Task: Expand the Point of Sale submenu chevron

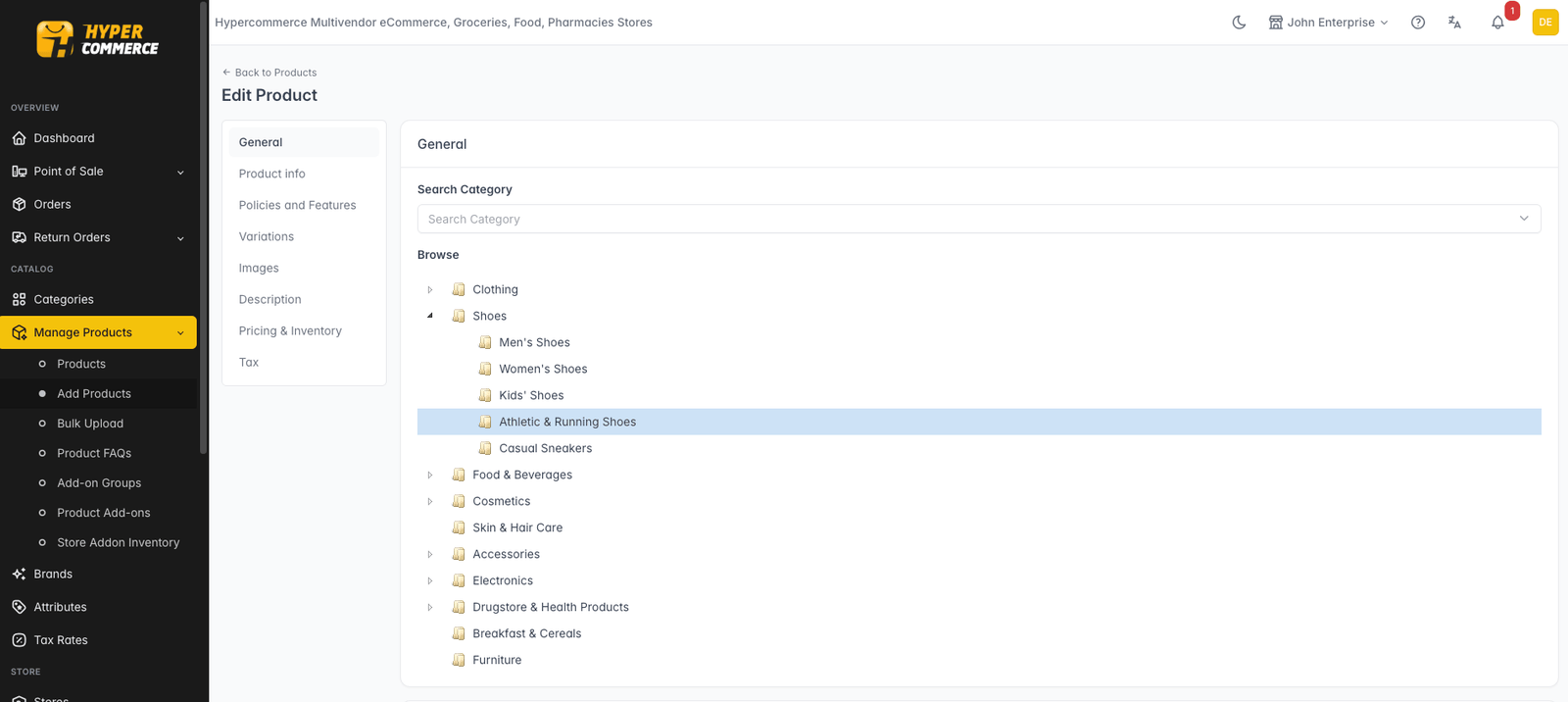Action: pyautogui.click(x=180, y=172)
